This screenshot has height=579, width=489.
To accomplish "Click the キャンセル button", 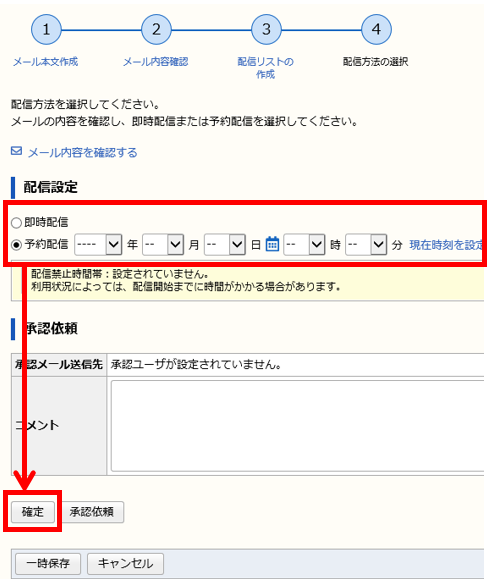I will (126, 563).
